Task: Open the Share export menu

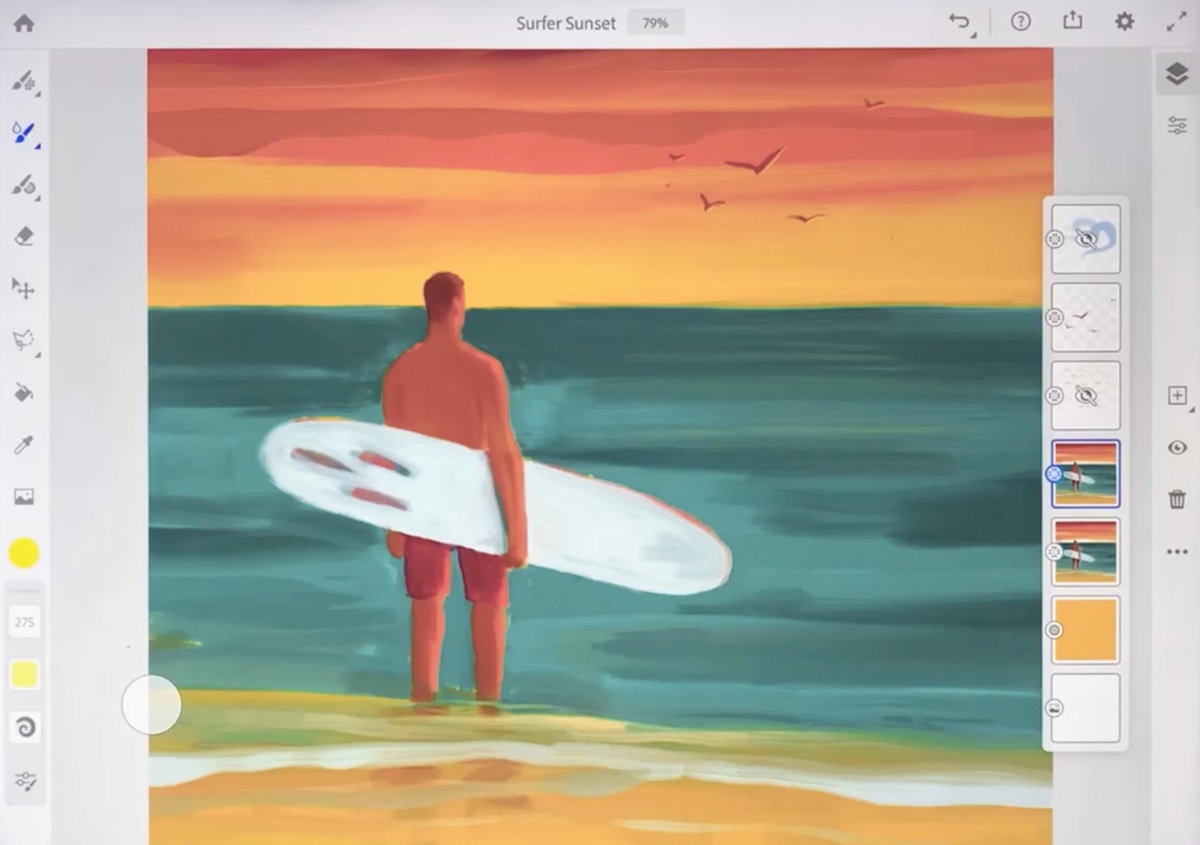Action: (x=1072, y=22)
